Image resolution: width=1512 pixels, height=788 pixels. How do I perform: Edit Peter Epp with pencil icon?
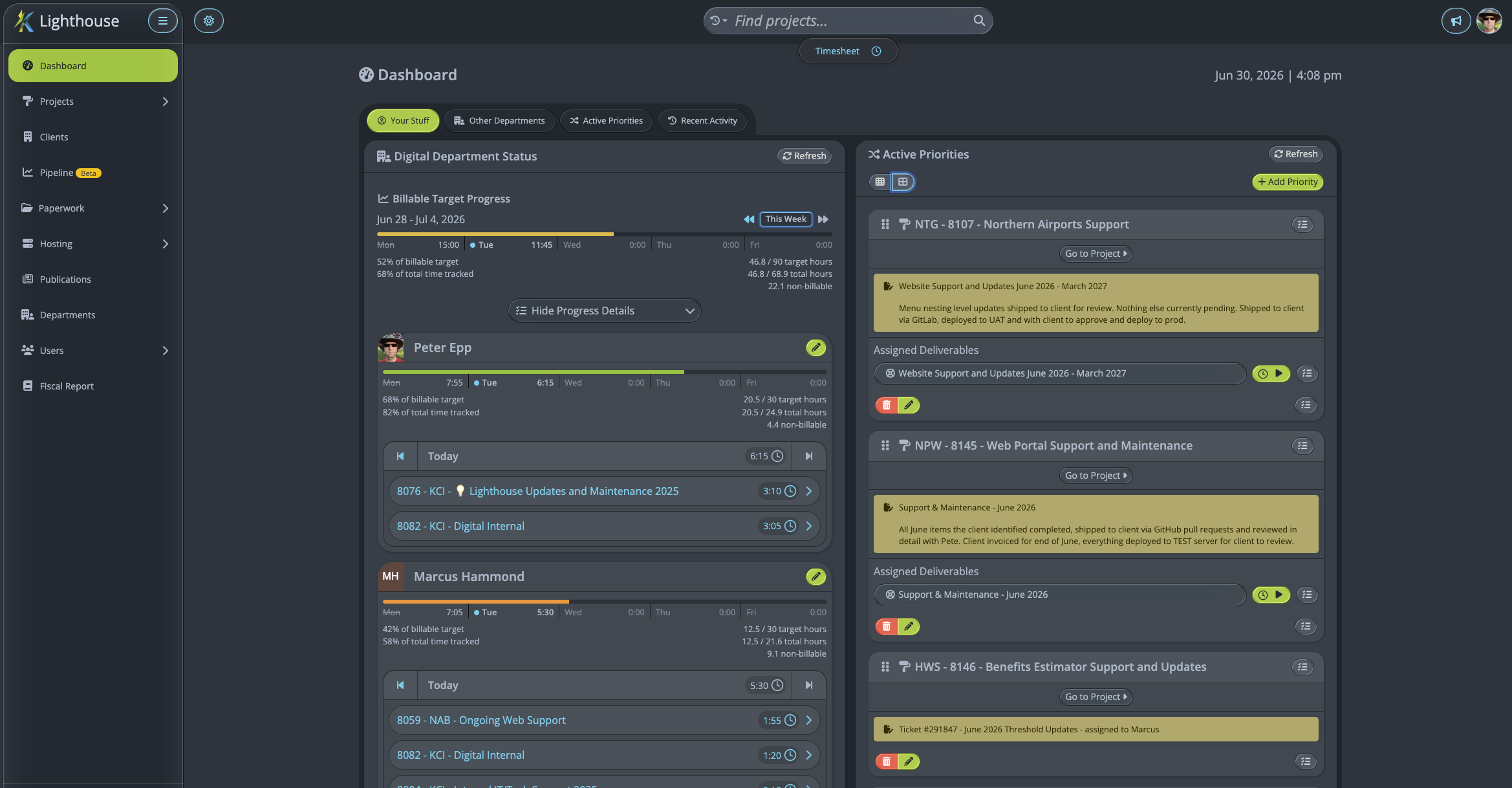coord(816,347)
